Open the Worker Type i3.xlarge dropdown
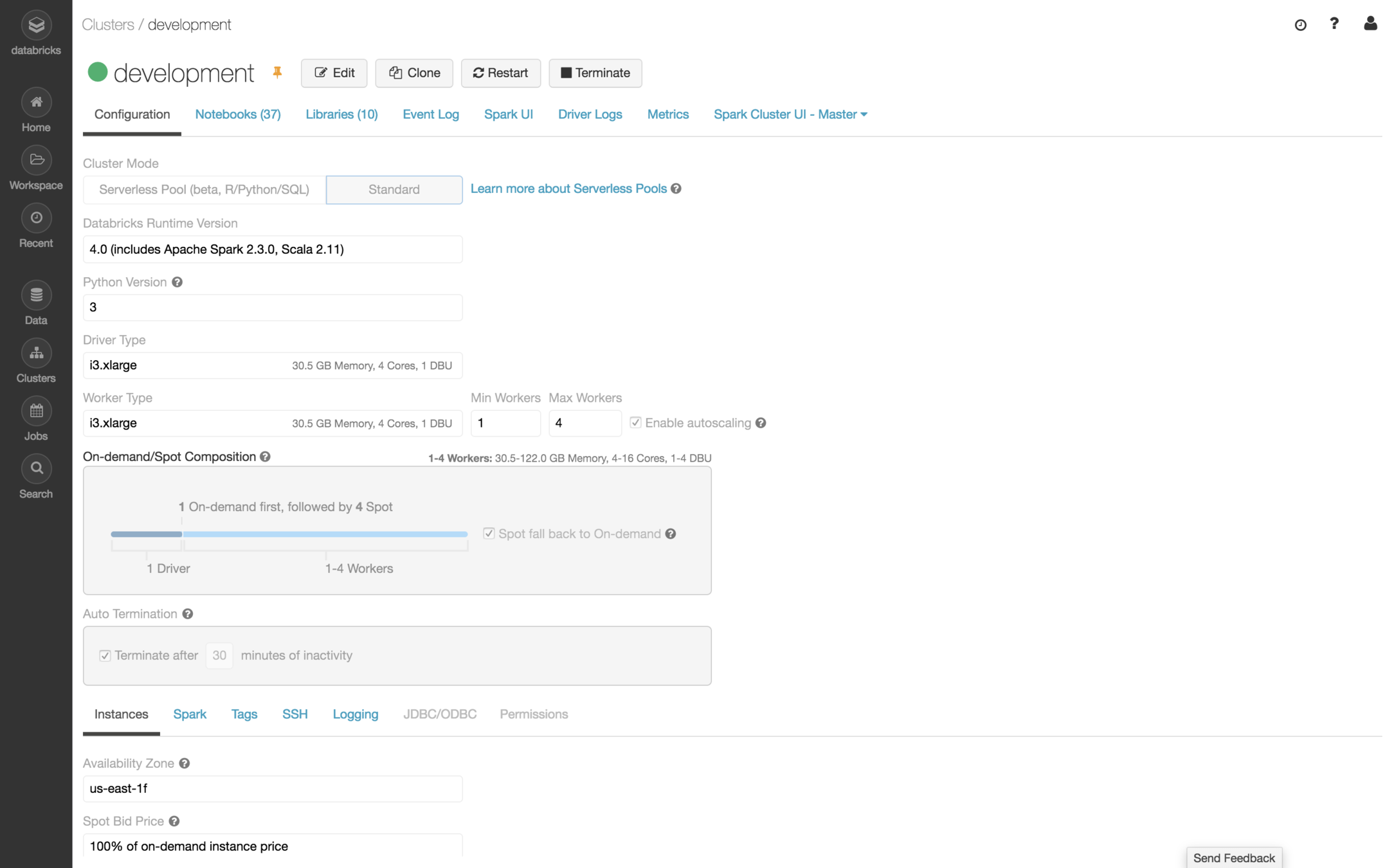The image size is (1389, 868). pos(272,423)
